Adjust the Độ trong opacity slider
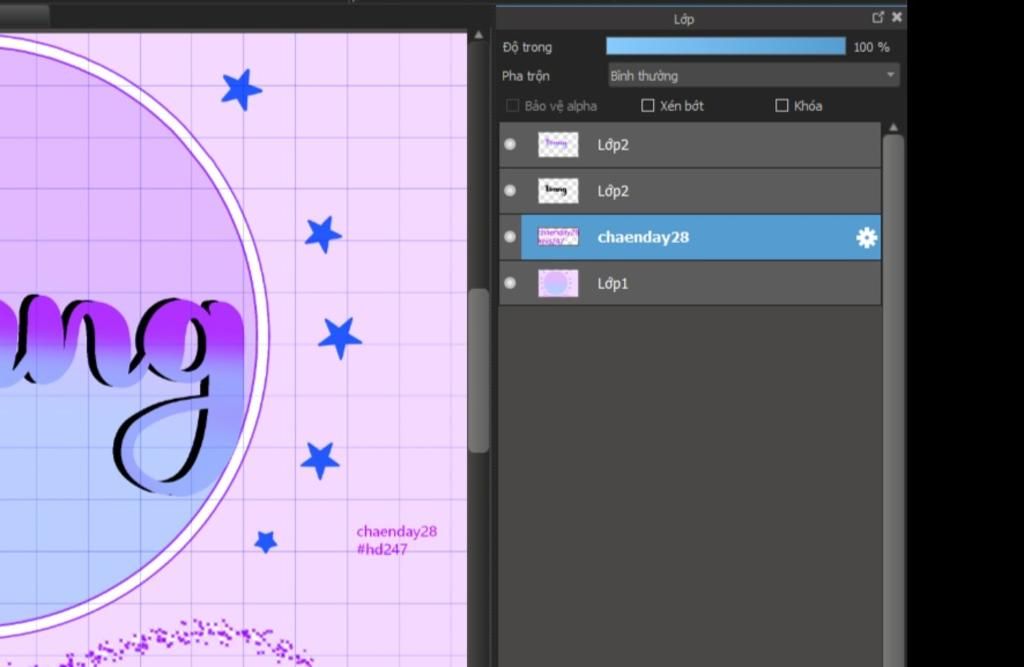The image size is (1024, 667). point(726,46)
